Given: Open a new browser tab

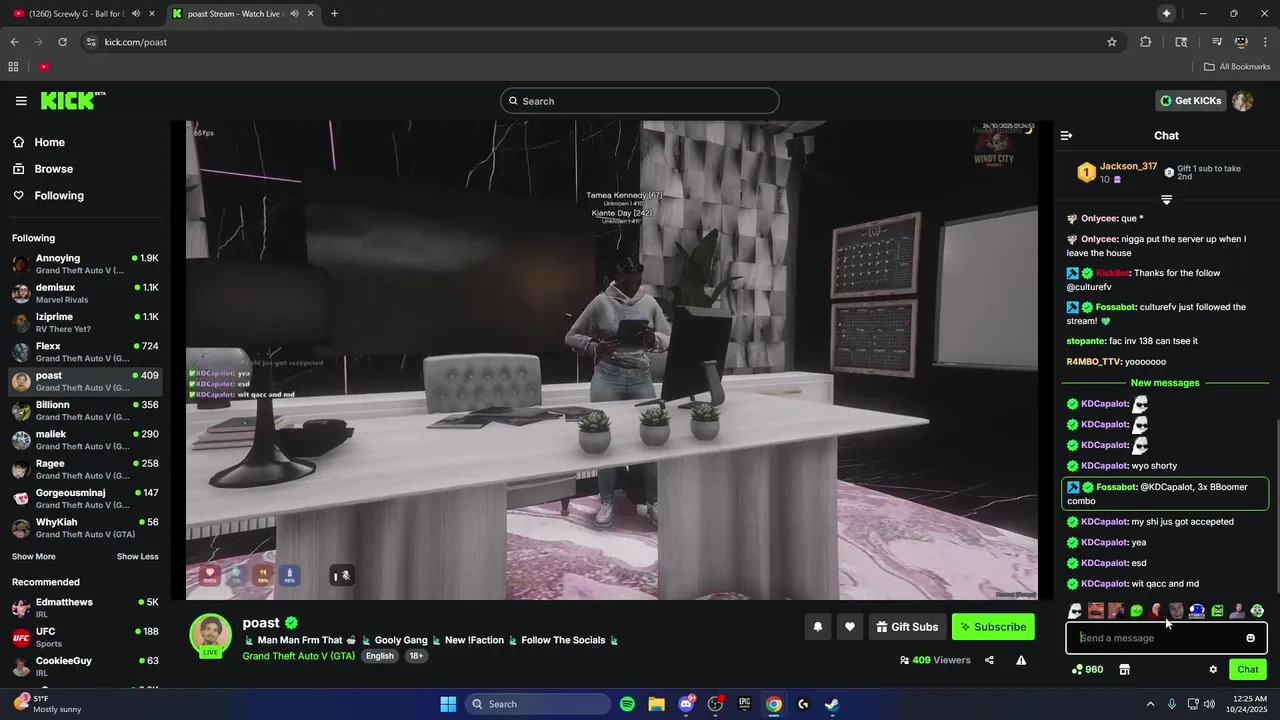Looking at the screenshot, I should 334,14.
